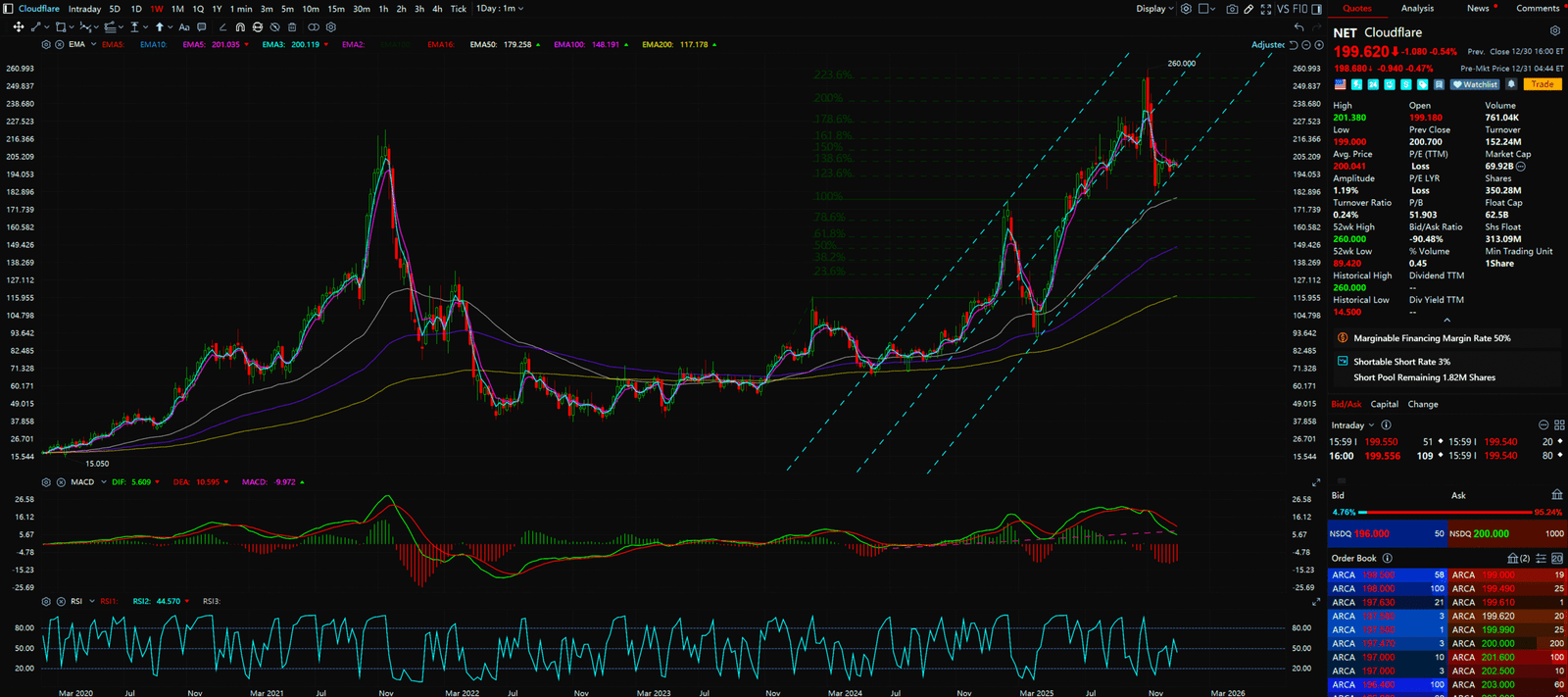This screenshot has width=1568, height=697.
Task: Click the bell alert icon next to Watchlist
Action: coord(1511,84)
